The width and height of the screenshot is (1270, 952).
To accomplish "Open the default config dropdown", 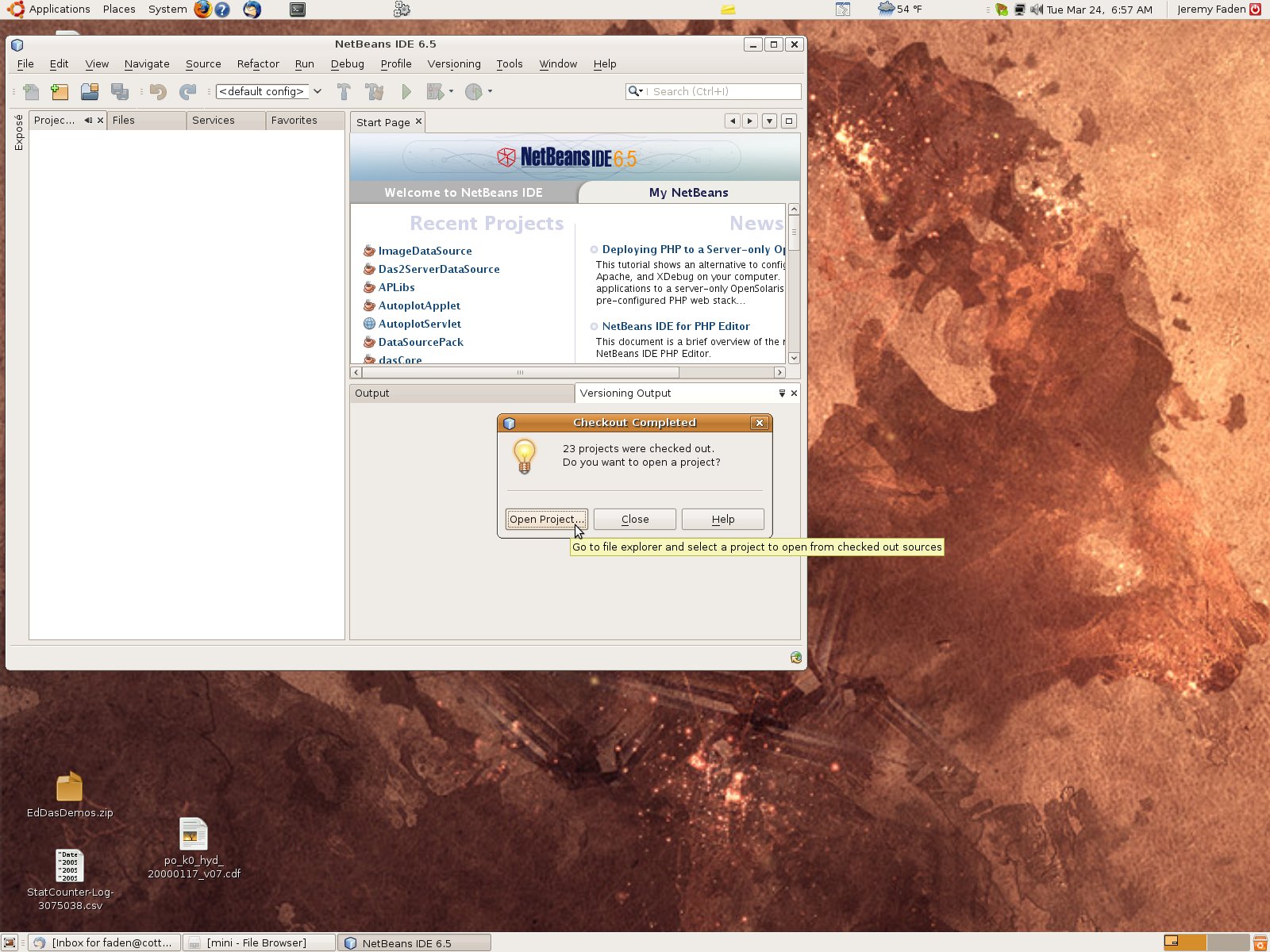I will [x=317, y=91].
